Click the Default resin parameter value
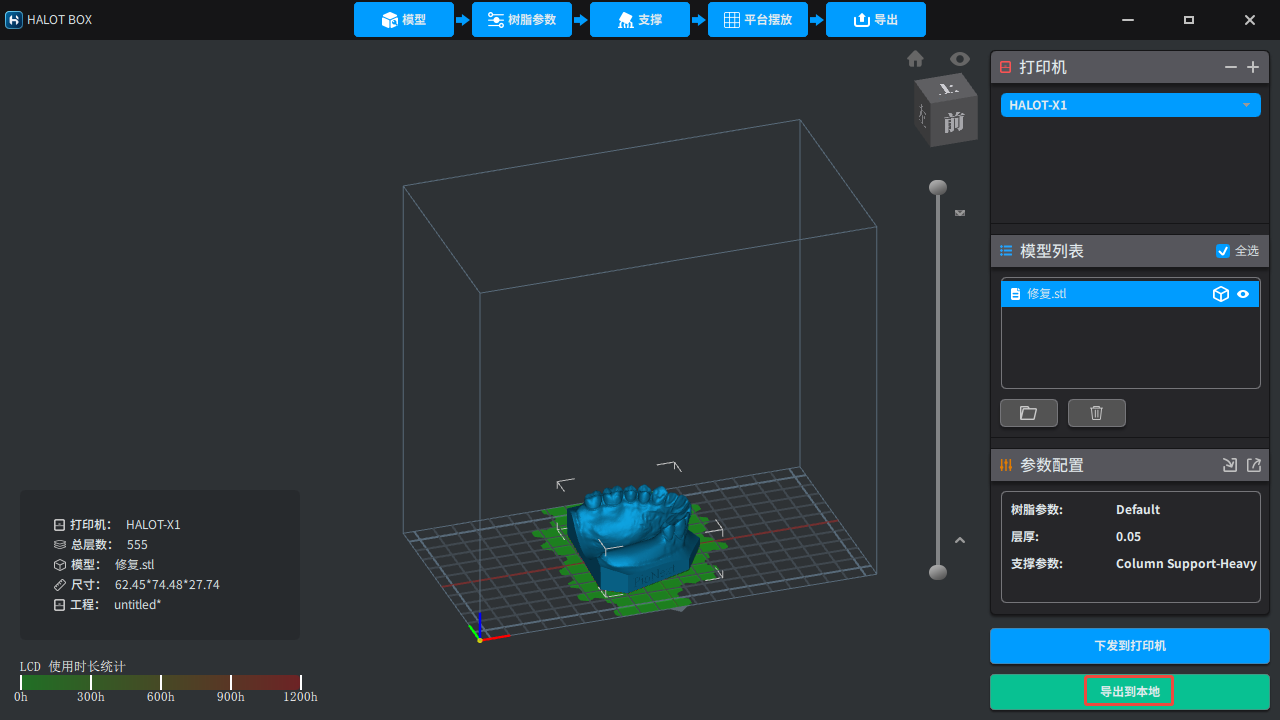This screenshot has width=1280, height=720. 1138,510
